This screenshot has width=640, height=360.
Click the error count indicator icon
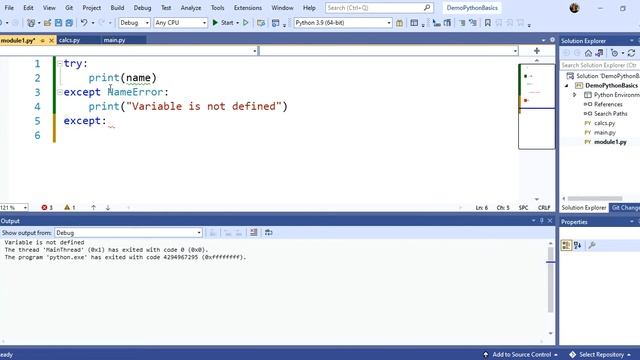pos(44,207)
